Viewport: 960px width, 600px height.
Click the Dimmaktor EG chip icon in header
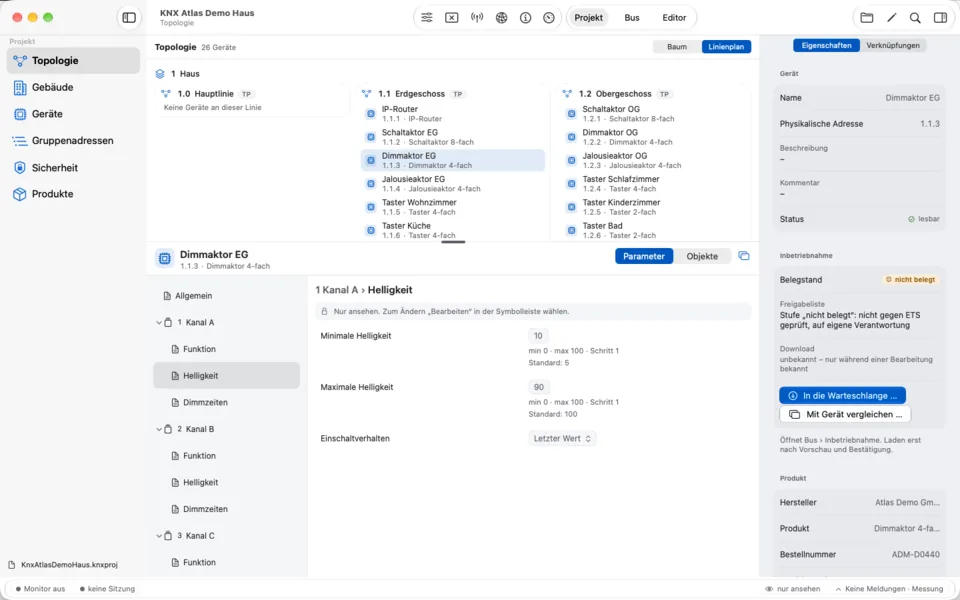(165, 259)
